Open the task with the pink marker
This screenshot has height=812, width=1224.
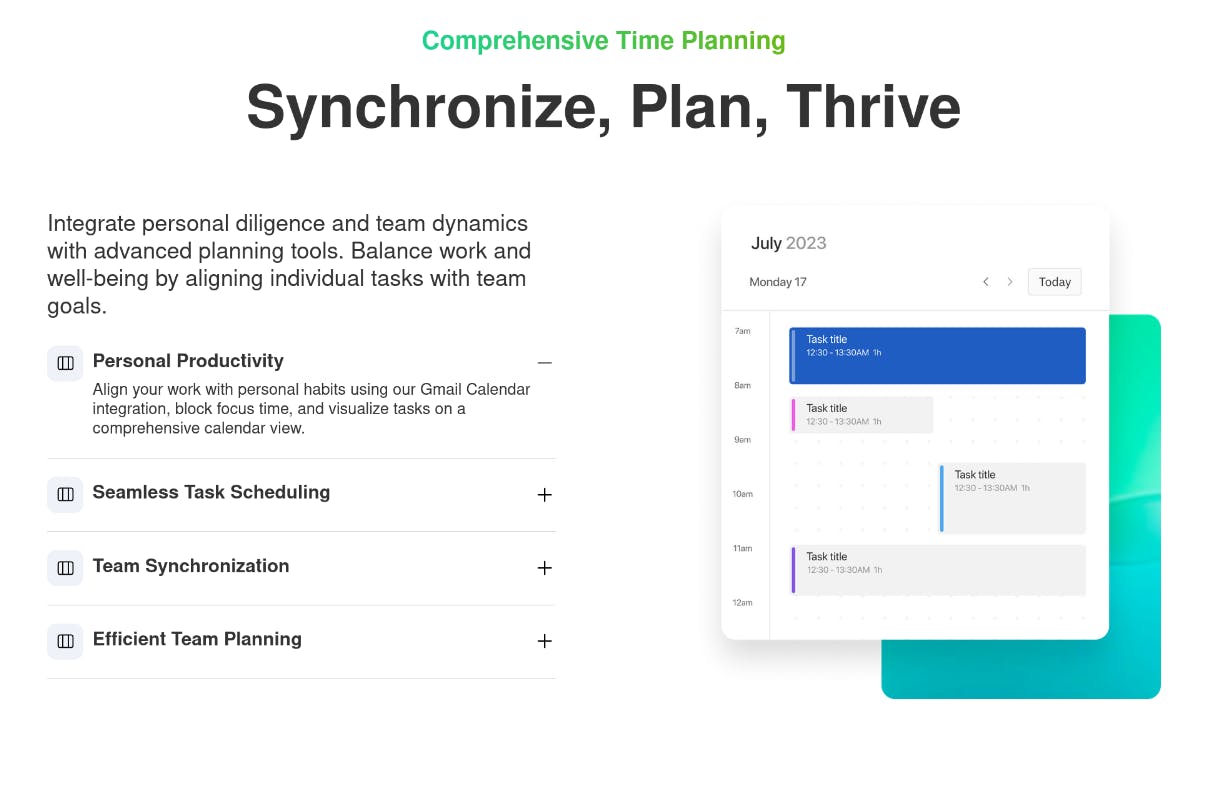861,415
